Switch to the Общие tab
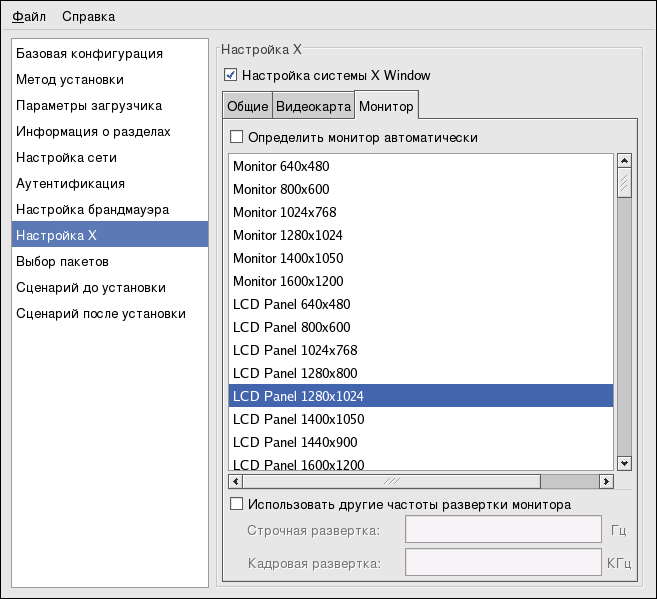The image size is (657, 599). 247,106
